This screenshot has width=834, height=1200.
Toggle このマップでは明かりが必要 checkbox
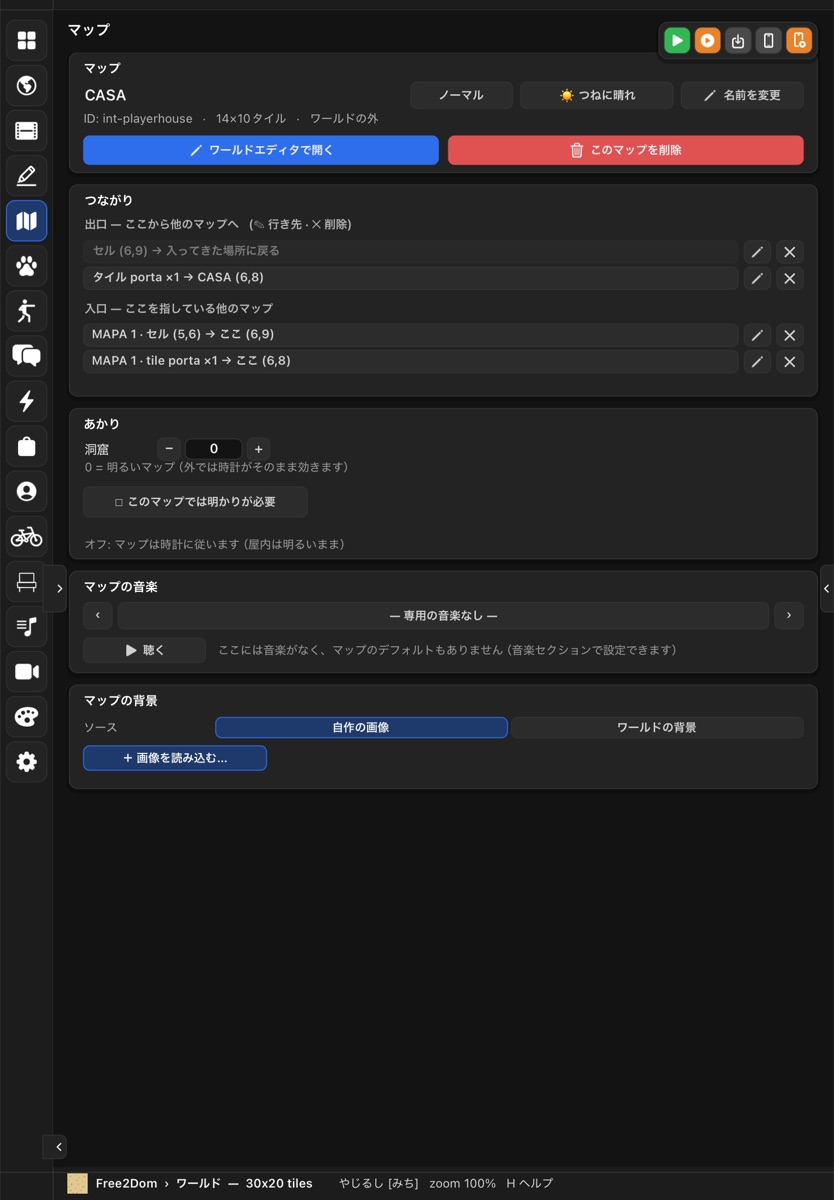195,502
